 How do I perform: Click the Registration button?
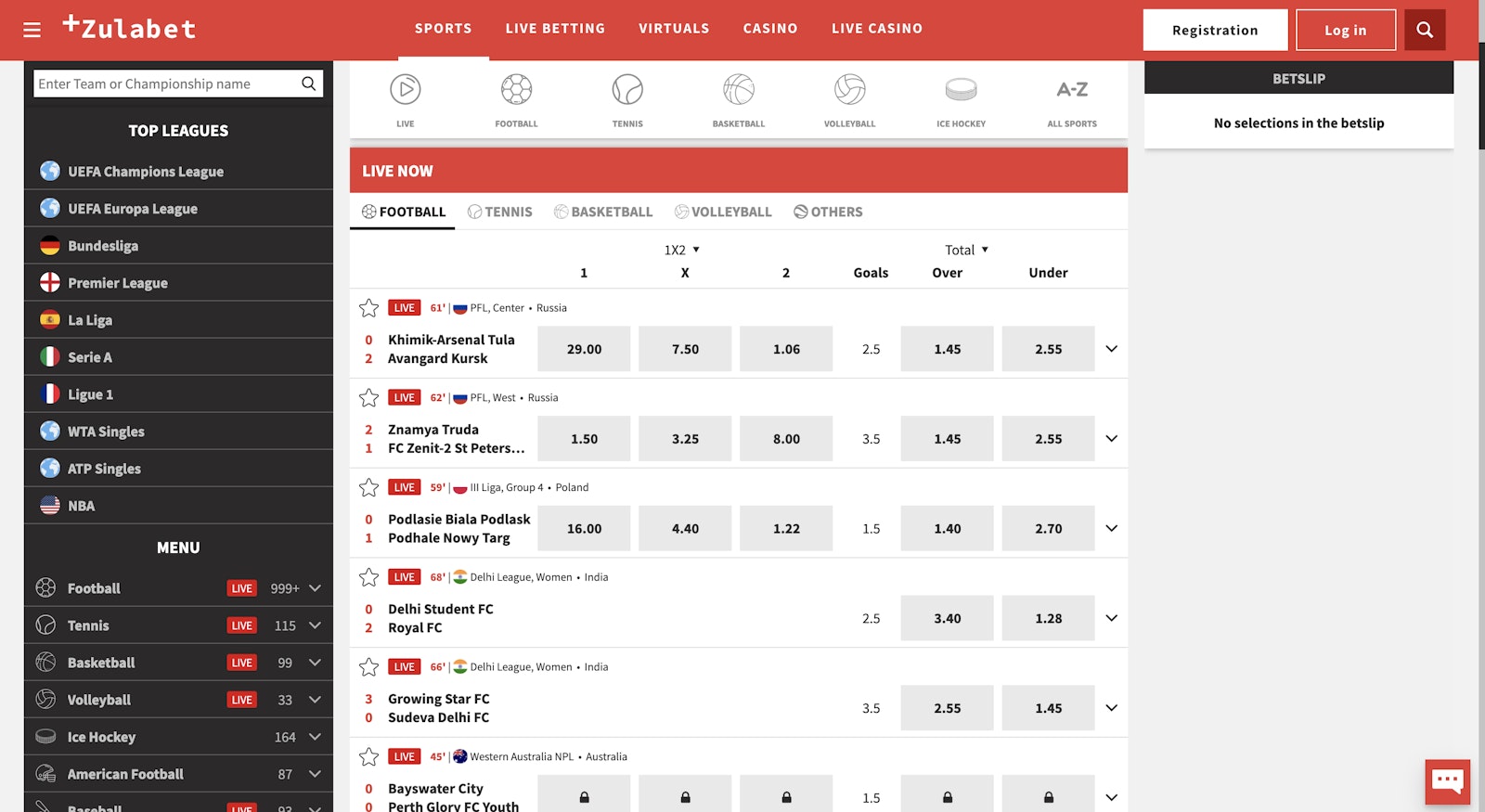(x=1215, y=30)
